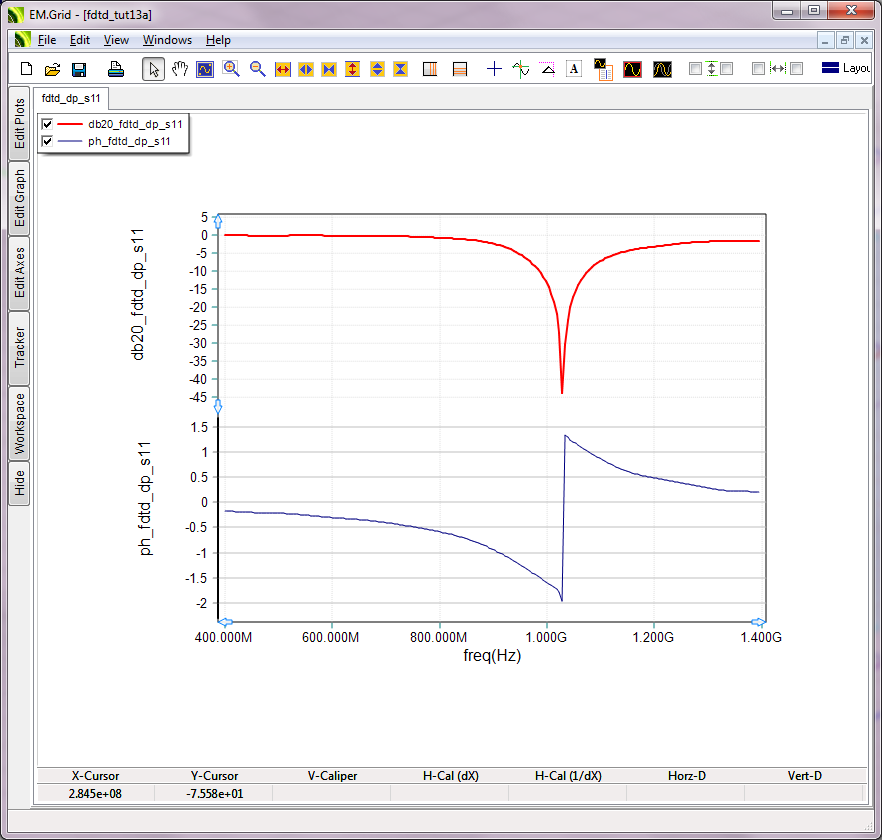Click the text annotation 'A' tool
Image resolution: width=882 pixels, height=840 pixels.
pos(574,69)
